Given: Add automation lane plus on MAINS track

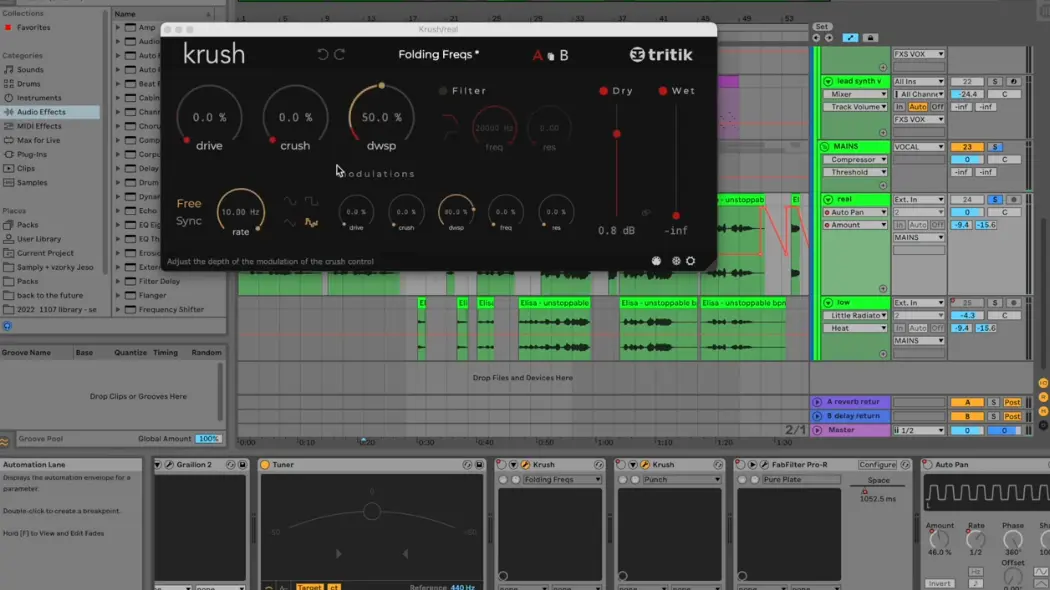Looking at the screenshot, I should pyautogui.click(x=883, y=186).
